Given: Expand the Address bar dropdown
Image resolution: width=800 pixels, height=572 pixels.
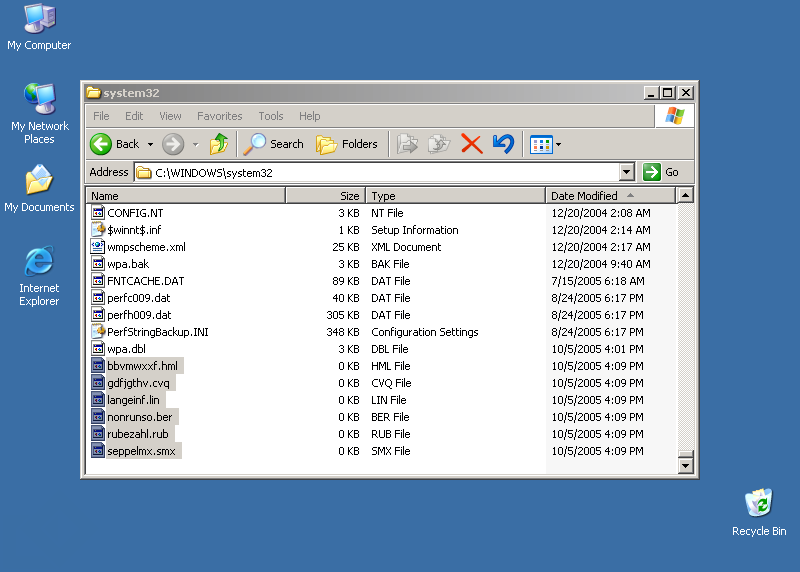Looking at the screenshot, I should [x=627, y=172].
